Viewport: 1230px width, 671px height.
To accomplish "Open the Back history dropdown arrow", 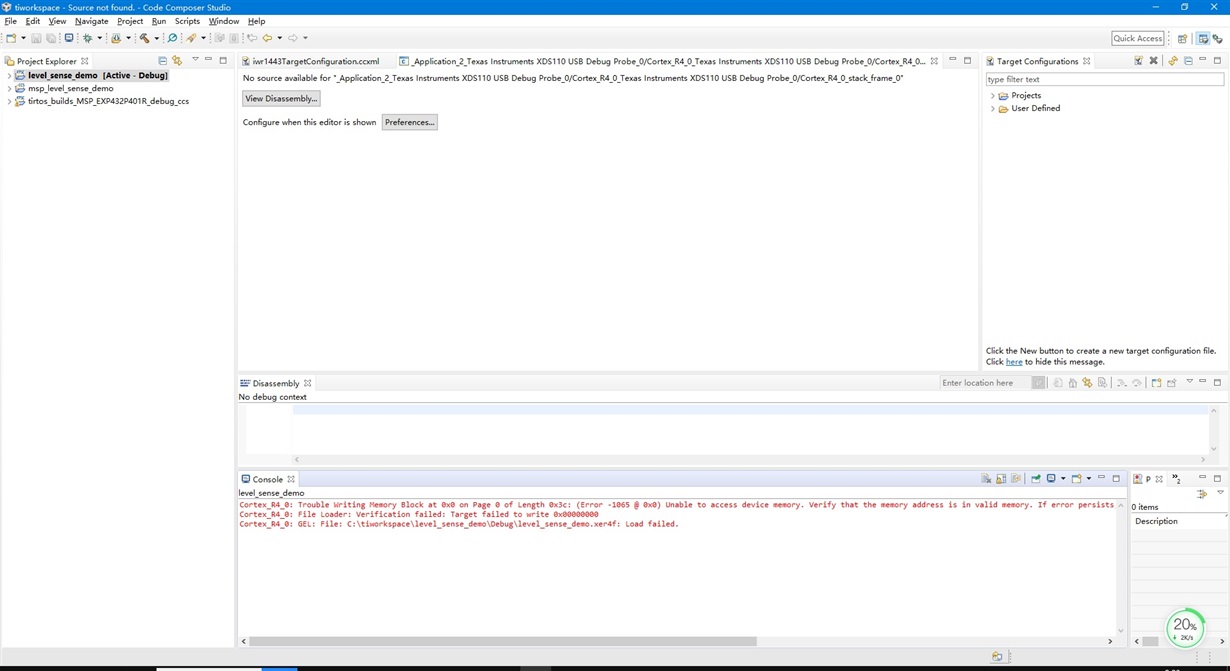I will [279, 38].
